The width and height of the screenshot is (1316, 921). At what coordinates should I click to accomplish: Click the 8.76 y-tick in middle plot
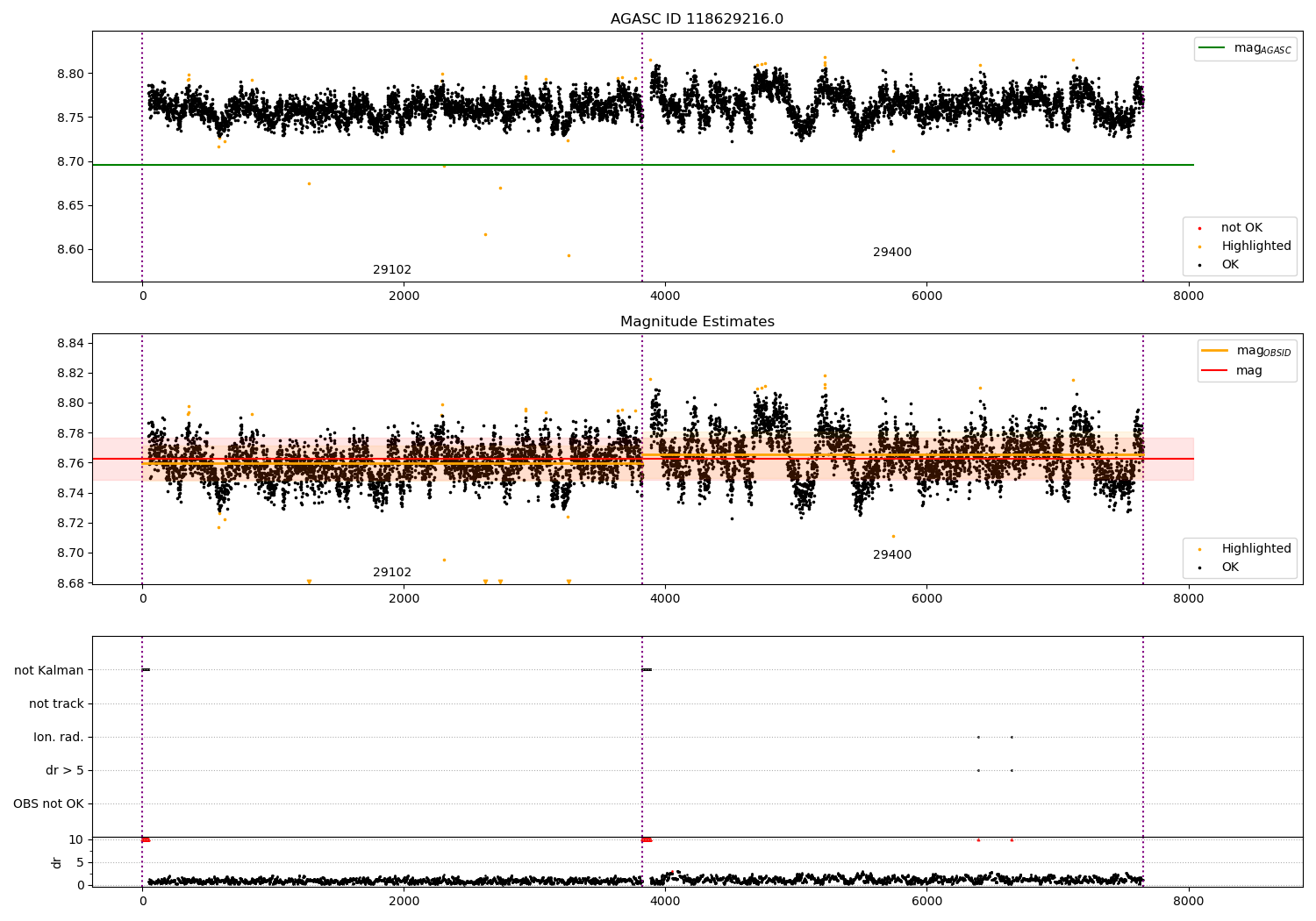click(x=70, y=463)
